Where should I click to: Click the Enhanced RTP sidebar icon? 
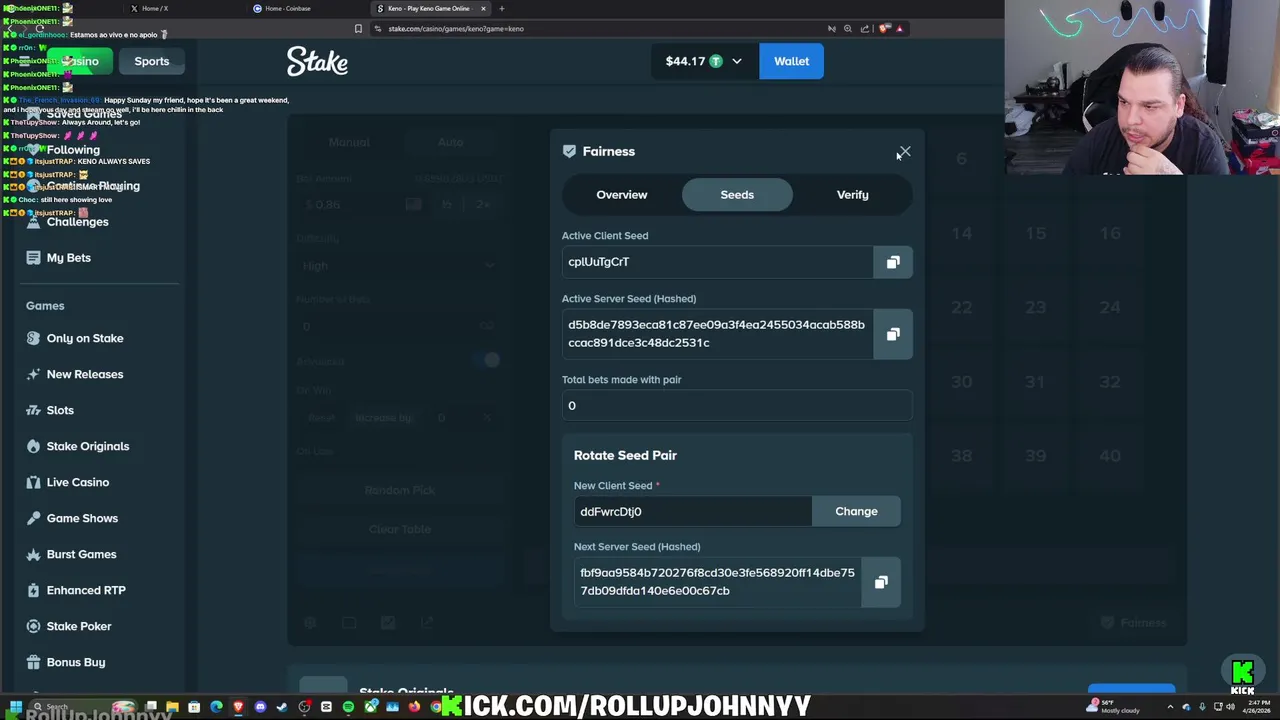33,590
